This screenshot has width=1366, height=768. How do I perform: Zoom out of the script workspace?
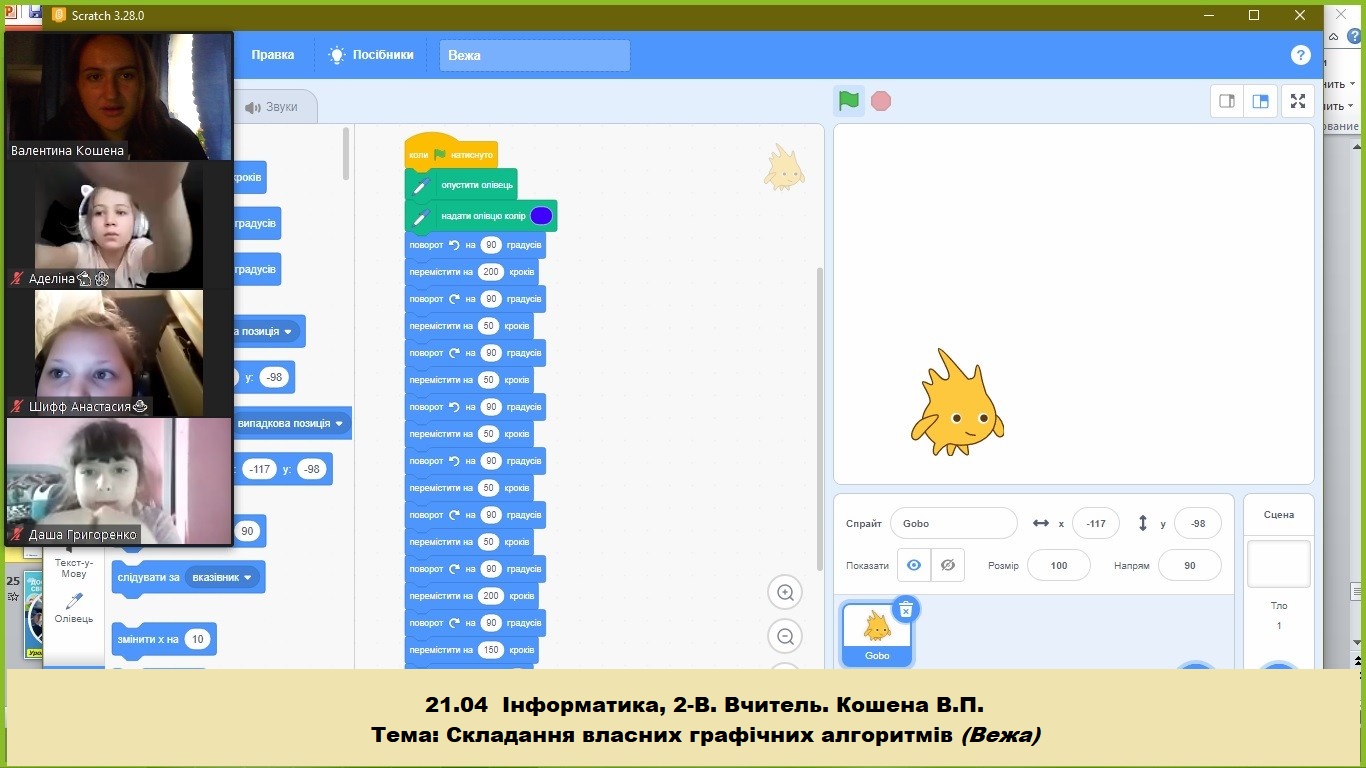[x=785, y=636]
